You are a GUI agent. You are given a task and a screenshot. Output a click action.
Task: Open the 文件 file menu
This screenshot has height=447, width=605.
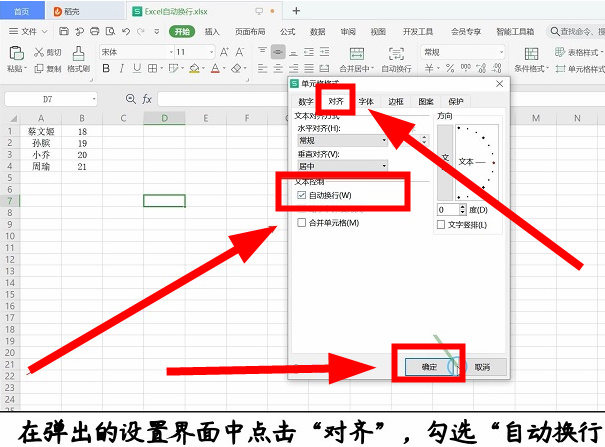coord(28,31)
